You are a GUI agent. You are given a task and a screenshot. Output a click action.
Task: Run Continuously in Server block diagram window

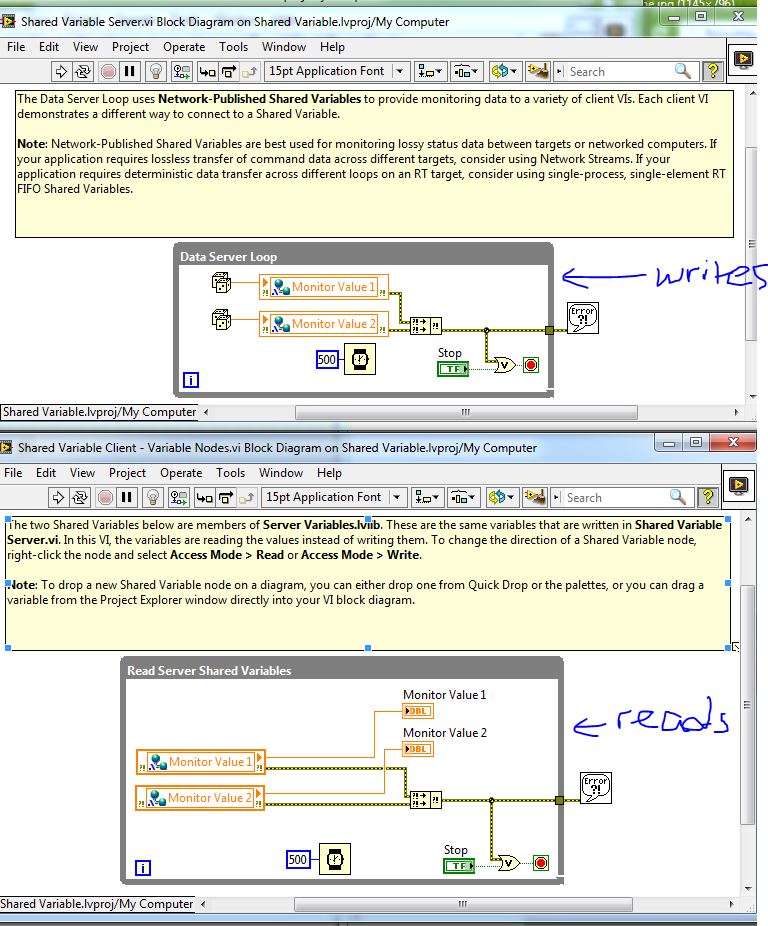coord(83,72)
